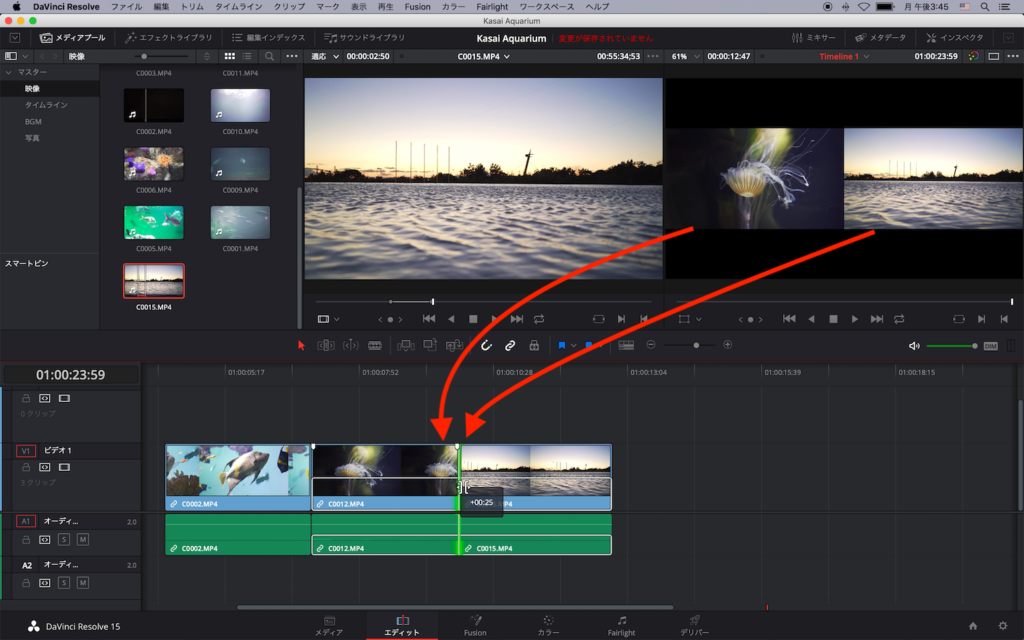The width and height of the screenshot is (1024, 640).
Task: Solo audio track A1
Action: click(64, 540)
